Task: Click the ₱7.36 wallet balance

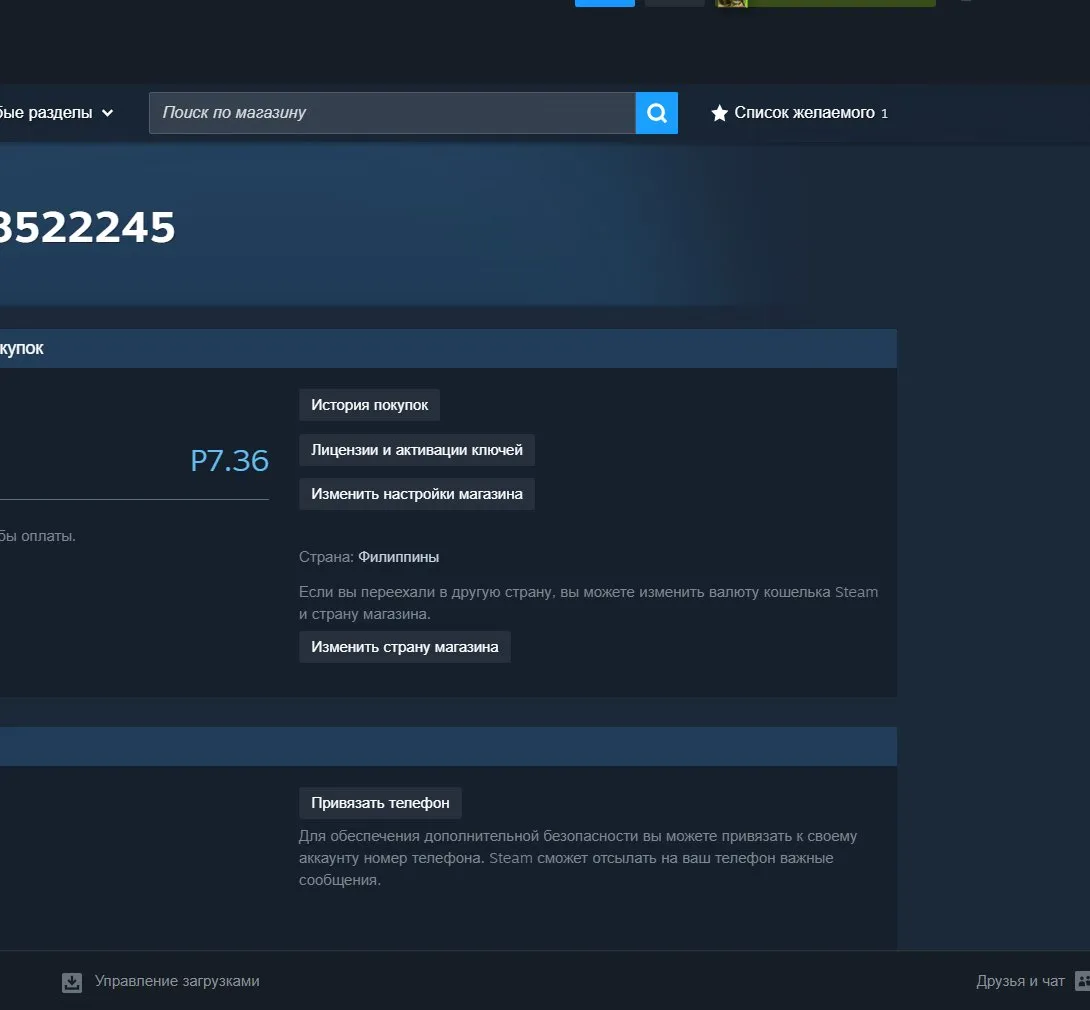Action: tap(229, 460)
